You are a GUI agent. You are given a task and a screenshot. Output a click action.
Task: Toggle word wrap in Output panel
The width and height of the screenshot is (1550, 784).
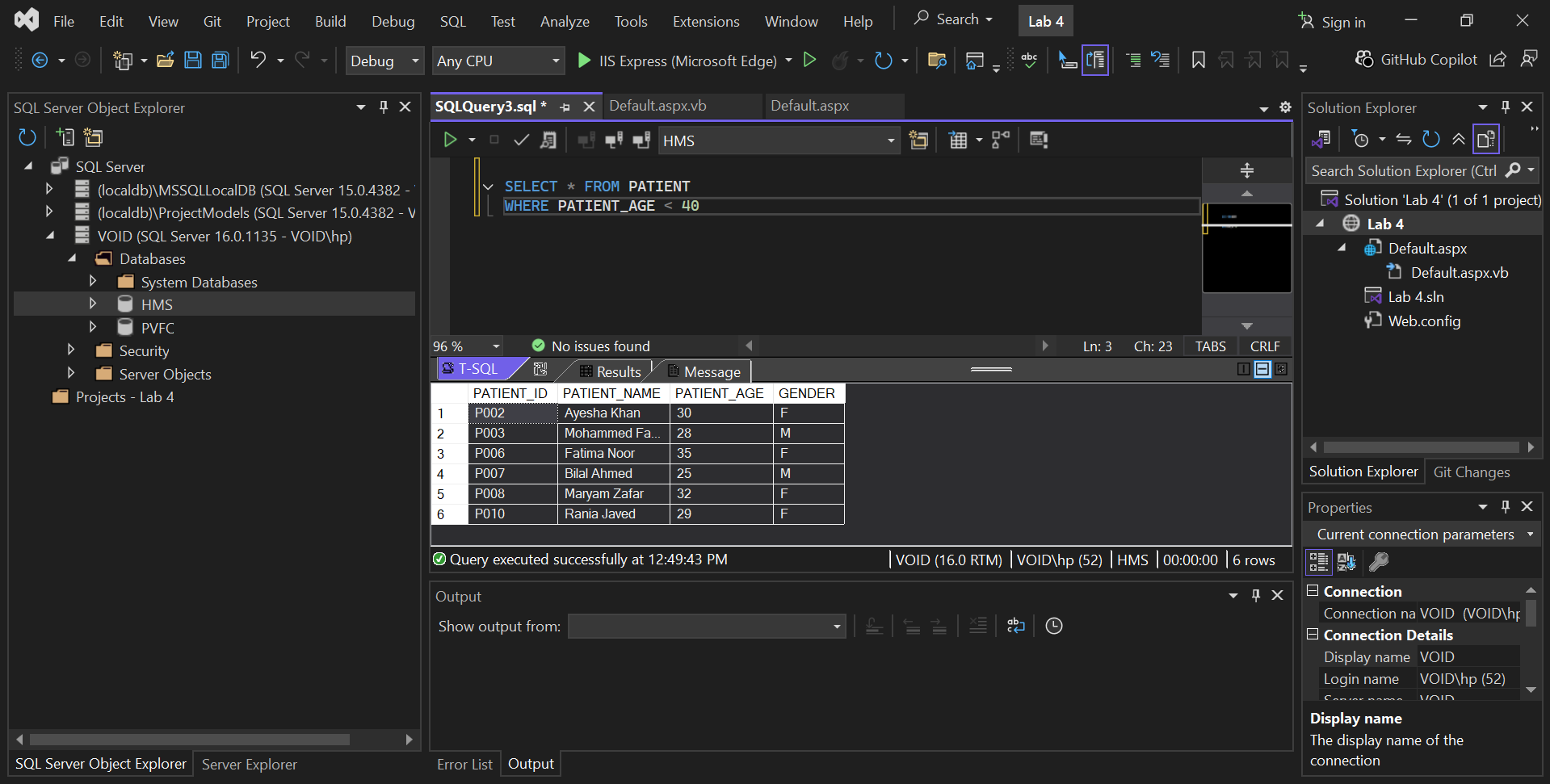point(1016,626)
